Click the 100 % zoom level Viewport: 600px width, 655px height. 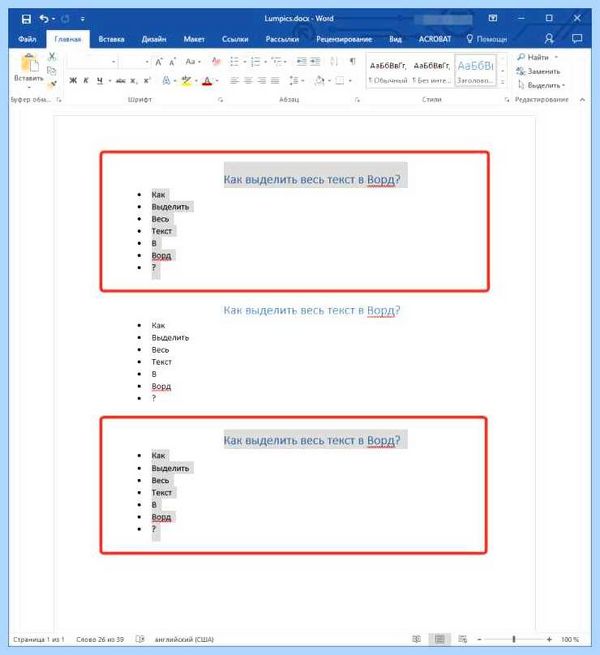coord(570,639)
